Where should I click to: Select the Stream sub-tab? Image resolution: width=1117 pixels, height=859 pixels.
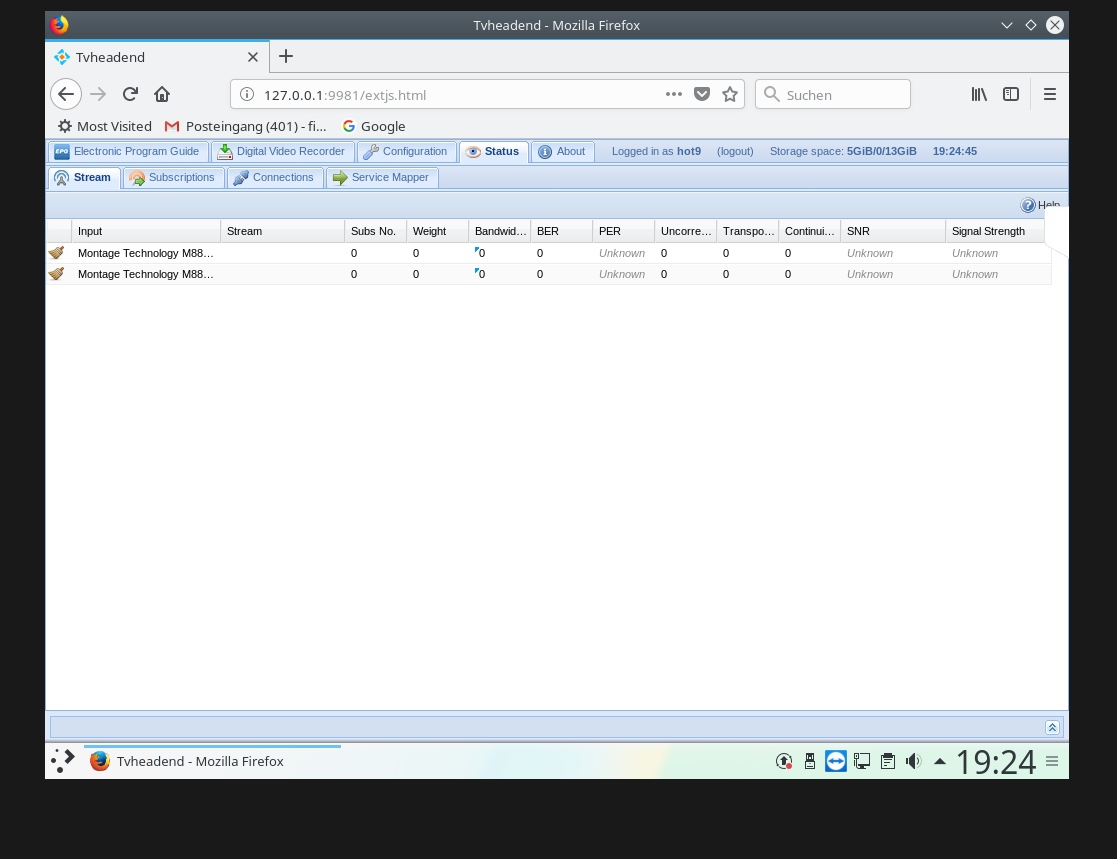point(84,177)
